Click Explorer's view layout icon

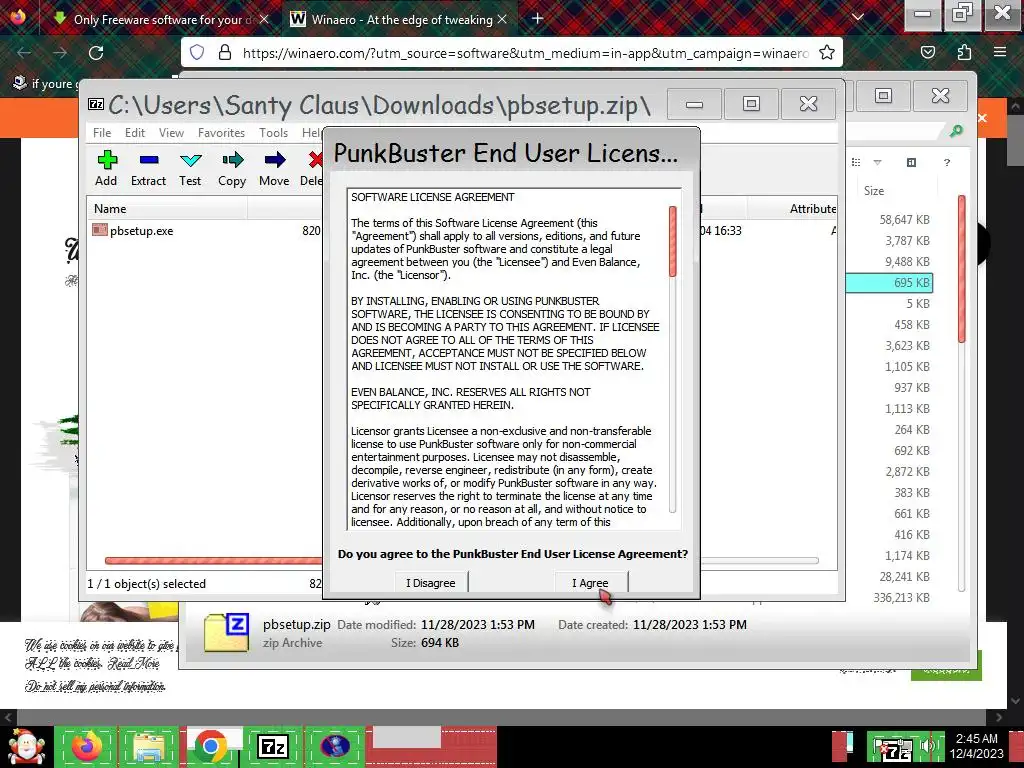[856, 163]
